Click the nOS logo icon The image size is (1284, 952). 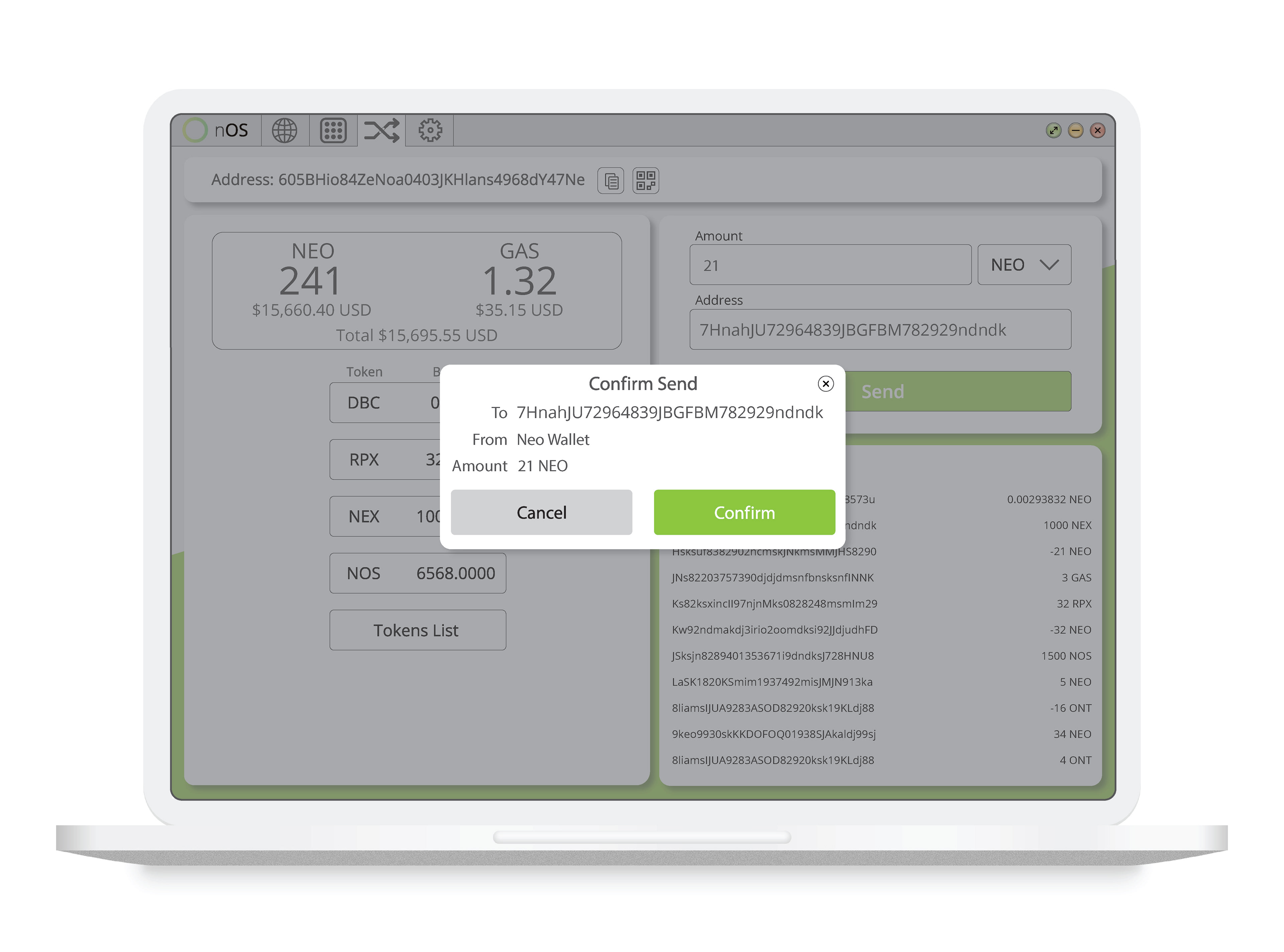pyautogui.click(x=195, y=130)
